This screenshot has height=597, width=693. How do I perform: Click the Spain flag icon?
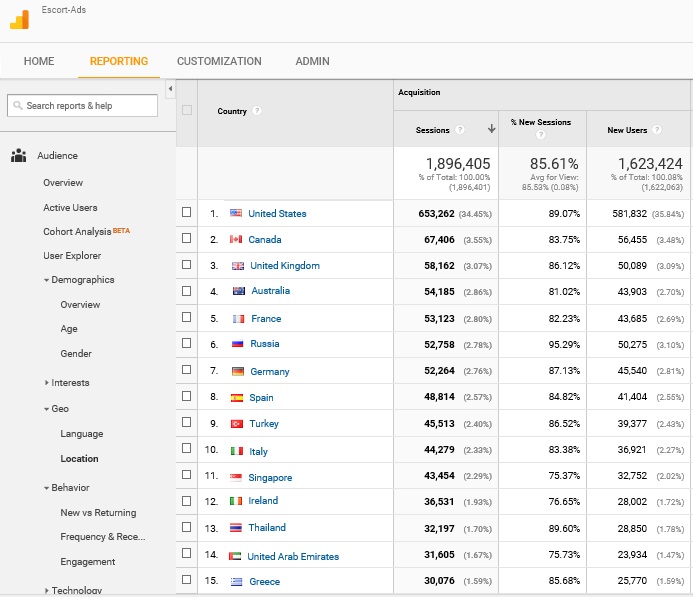(237, 397)
